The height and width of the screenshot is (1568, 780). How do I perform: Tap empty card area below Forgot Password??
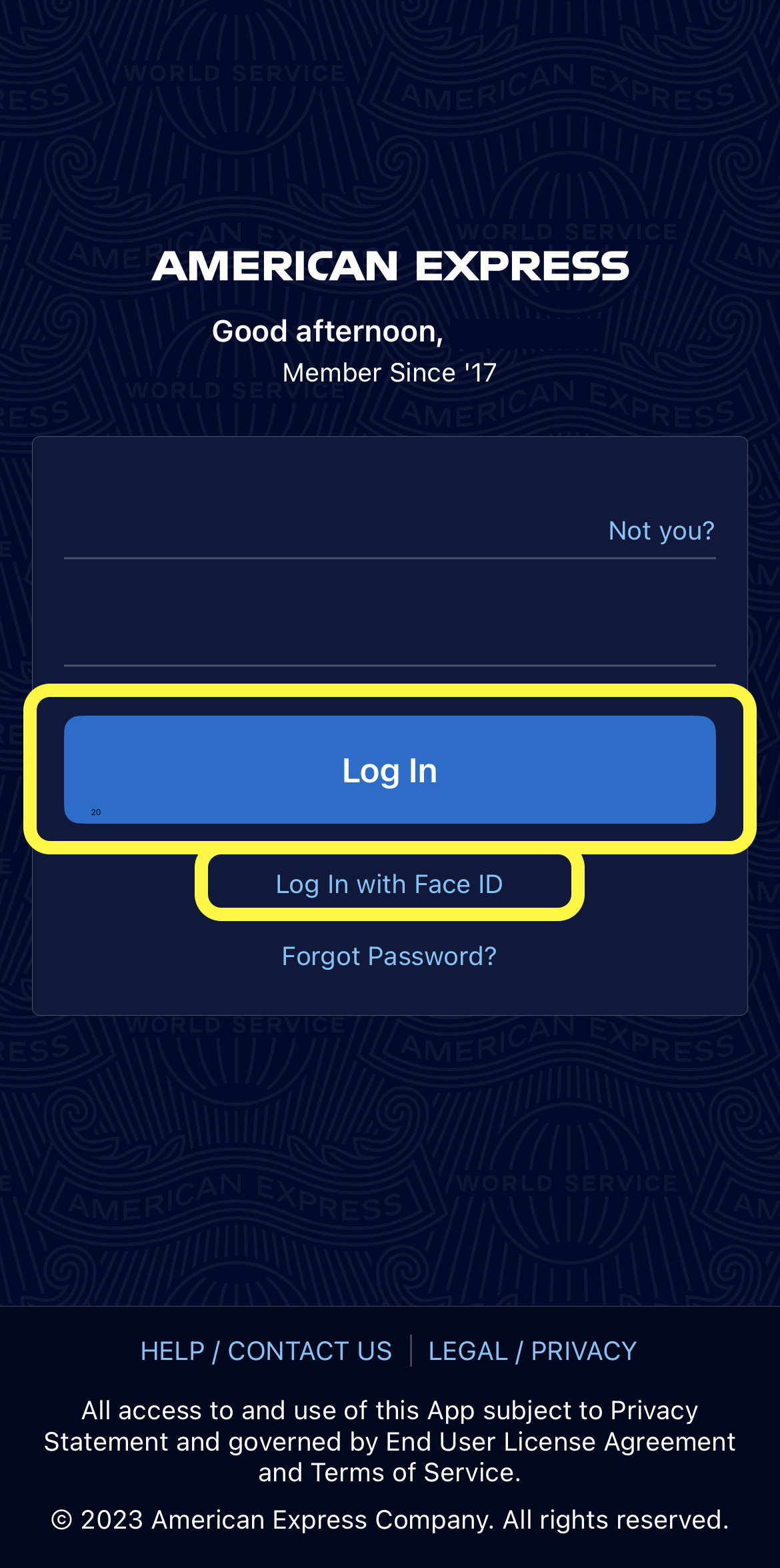pyautogui.click(x=390, y=994)
